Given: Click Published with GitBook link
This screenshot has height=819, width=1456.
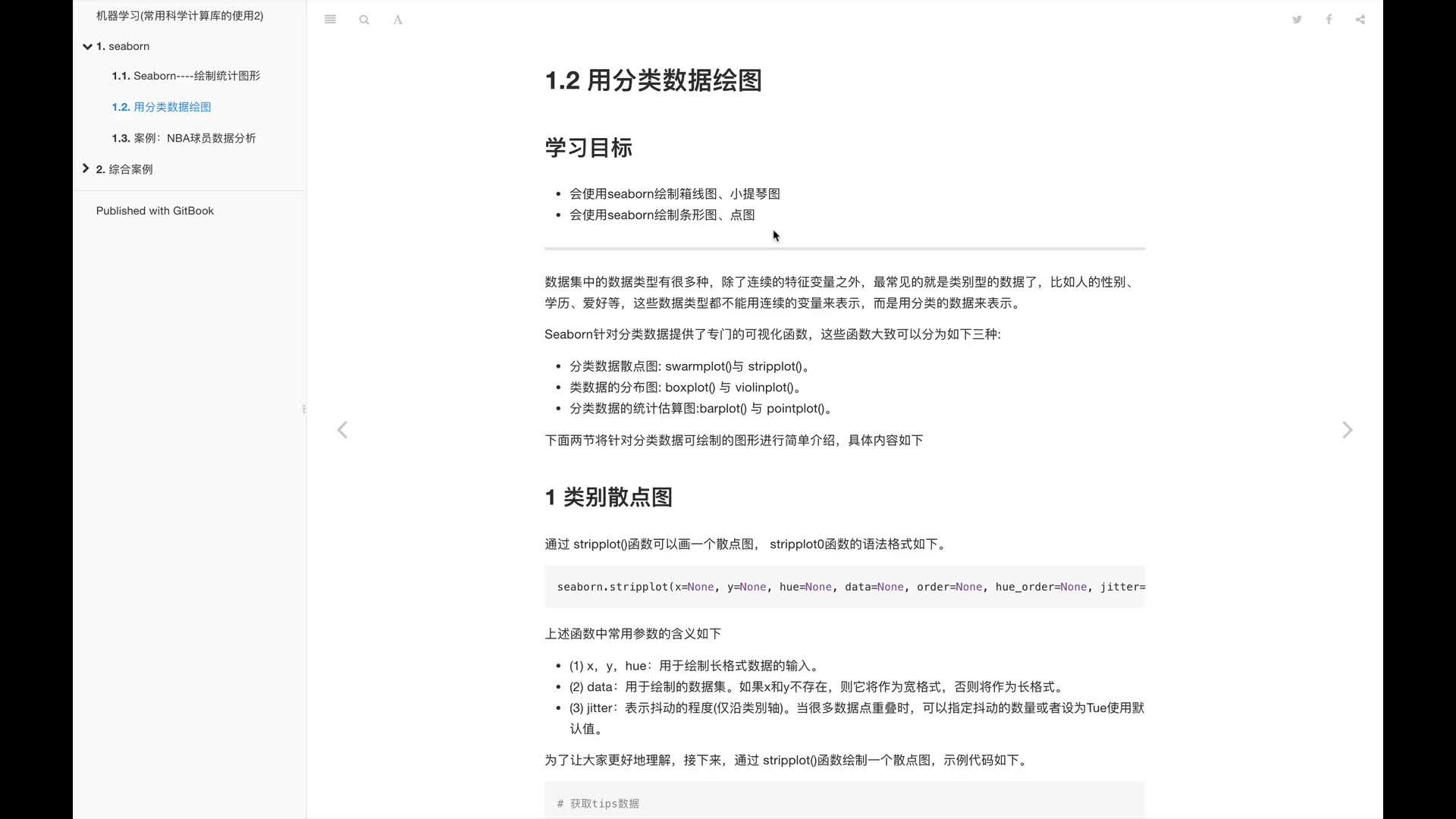Looking at the screenshot, I should 155,211.
